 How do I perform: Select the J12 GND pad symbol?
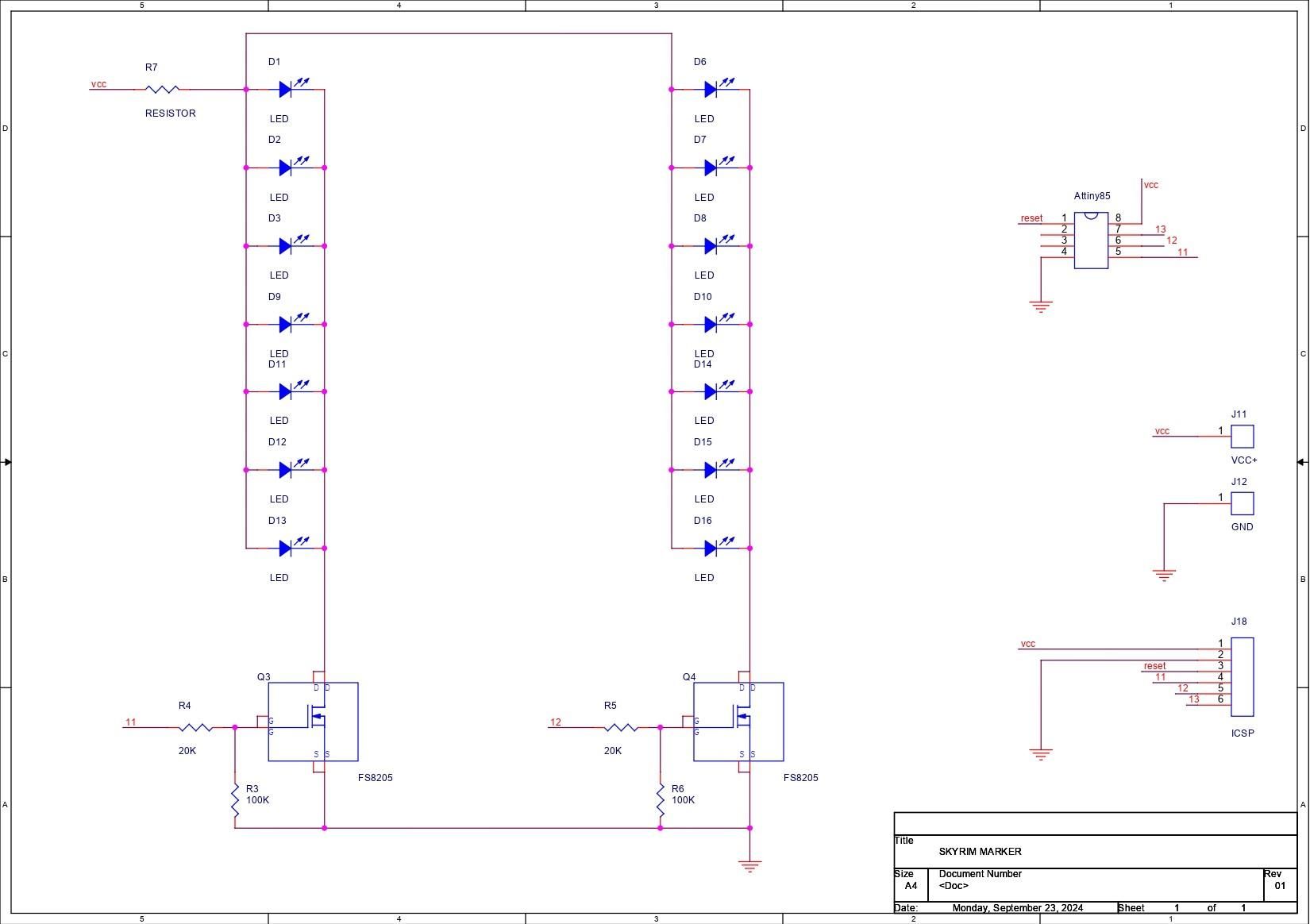coord(1242,503)
